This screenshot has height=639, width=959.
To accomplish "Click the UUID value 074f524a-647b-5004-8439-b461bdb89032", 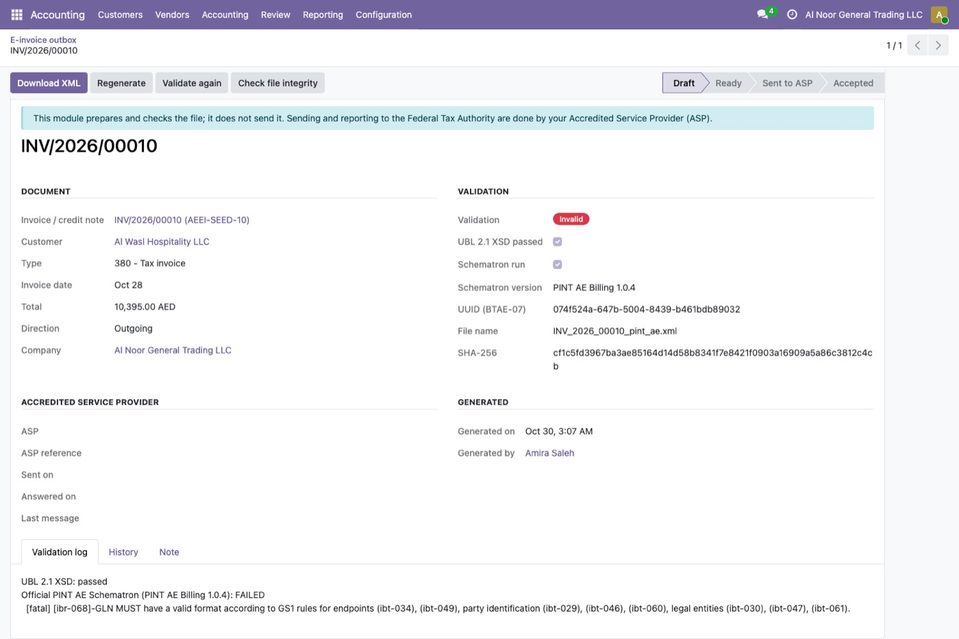I will tap(646, 309).
